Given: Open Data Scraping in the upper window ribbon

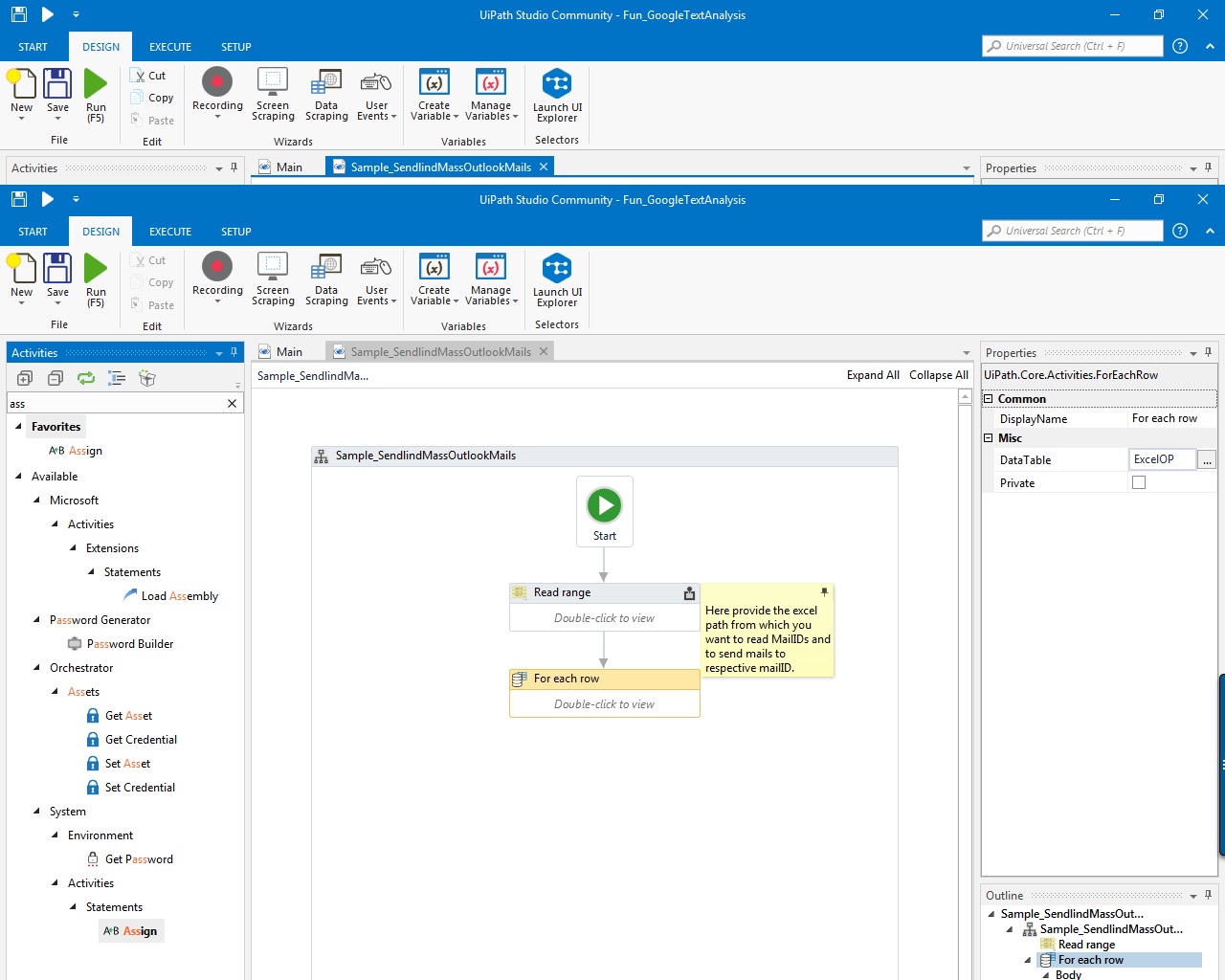Looking at the screenshot, I should 326,94.
